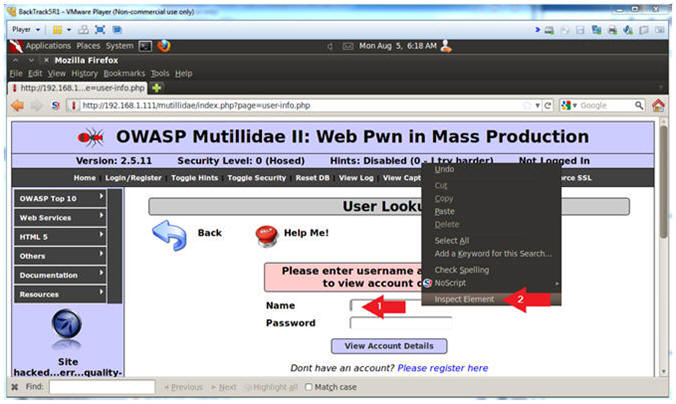
Task: Click the user account icon beside the clock
Action: click(x=446, y=46)
